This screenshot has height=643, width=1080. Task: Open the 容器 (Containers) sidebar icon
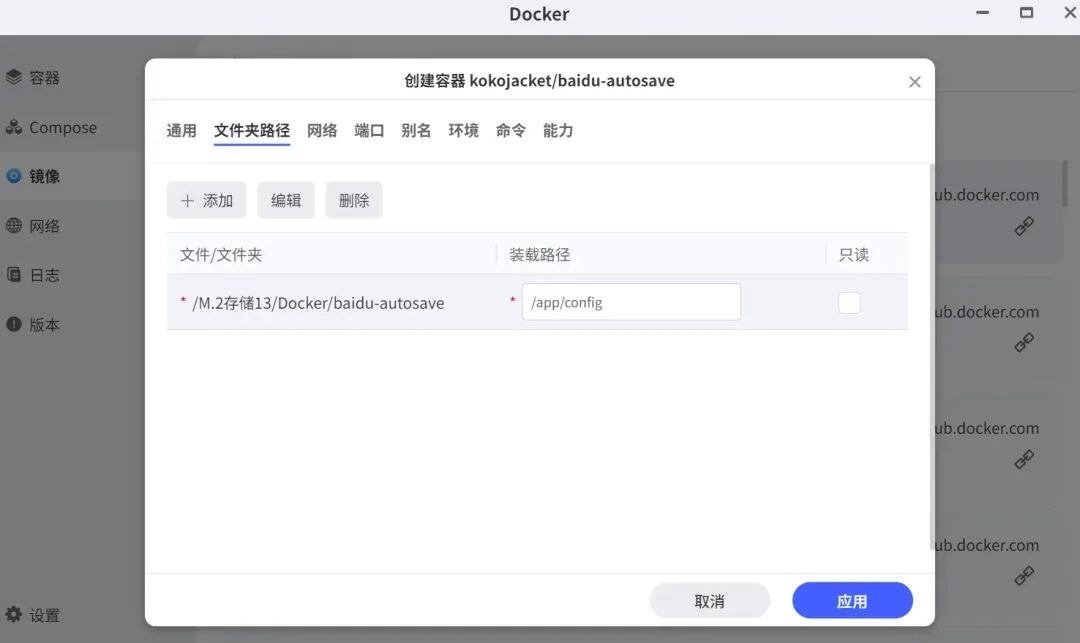[14, 77]
